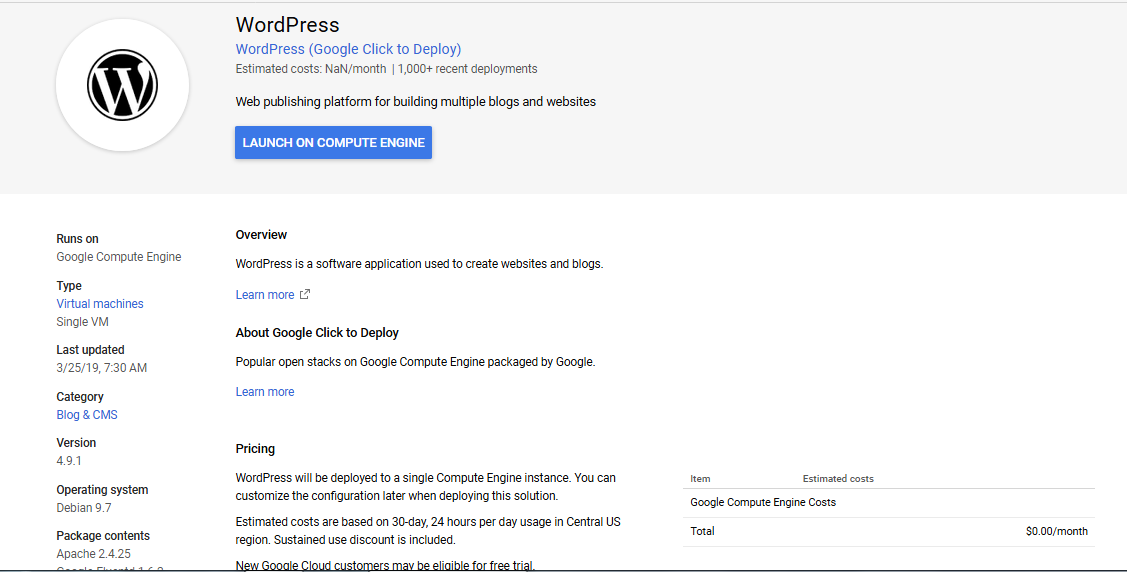This screenshot has width=1127, height=572.
Task: Click the Google Compute Engine Costs row
Action: point(889,502)
